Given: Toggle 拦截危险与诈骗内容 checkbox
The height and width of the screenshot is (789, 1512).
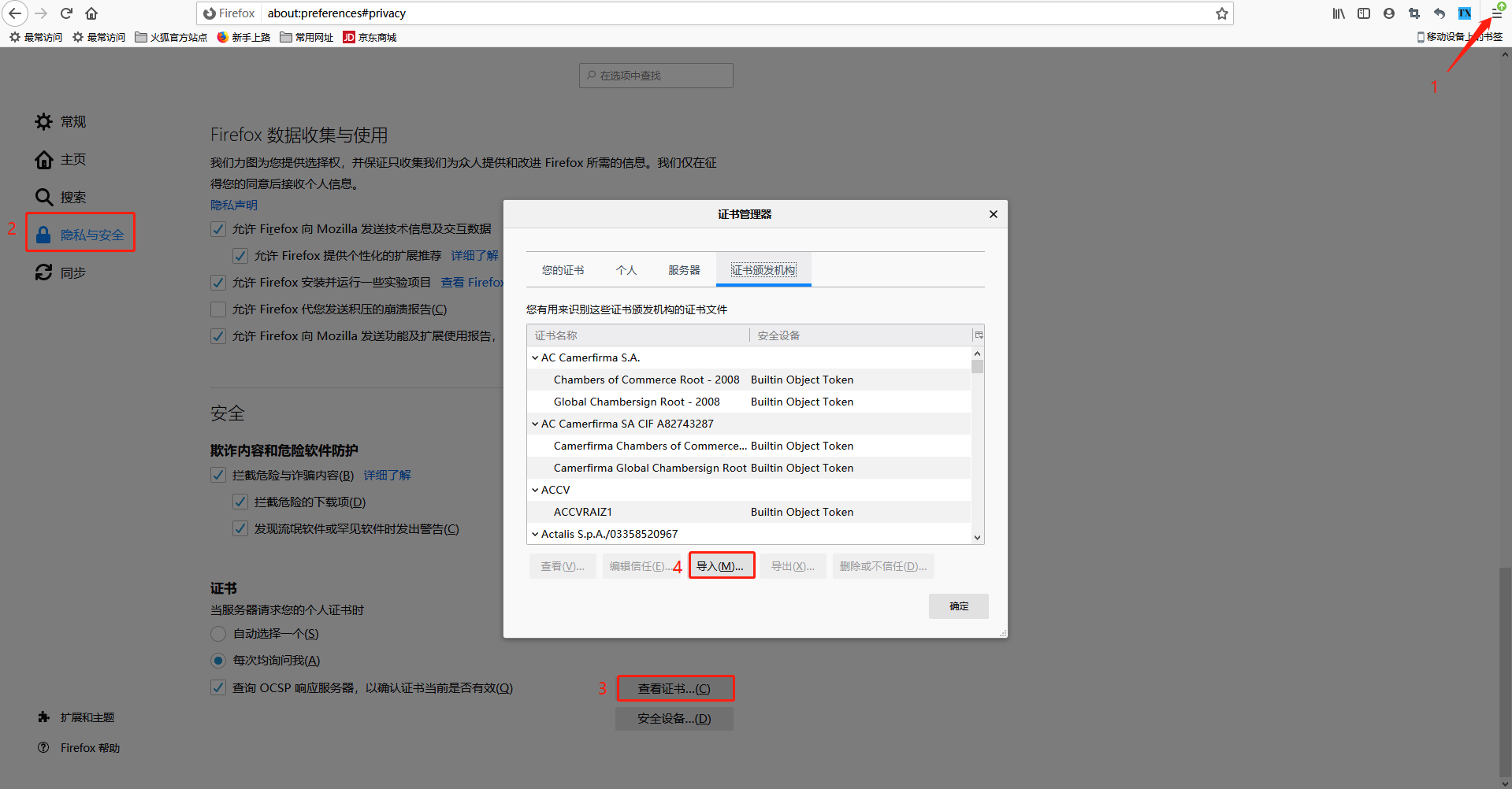Looking at the screenshot, I should 218,475.
